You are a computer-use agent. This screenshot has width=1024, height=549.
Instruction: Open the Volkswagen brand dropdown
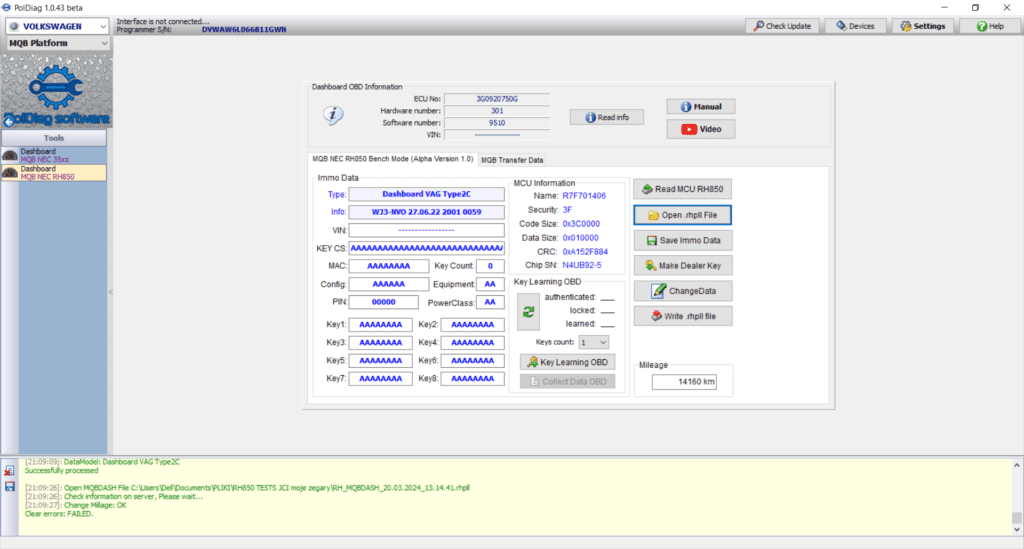tap(57, 26)
